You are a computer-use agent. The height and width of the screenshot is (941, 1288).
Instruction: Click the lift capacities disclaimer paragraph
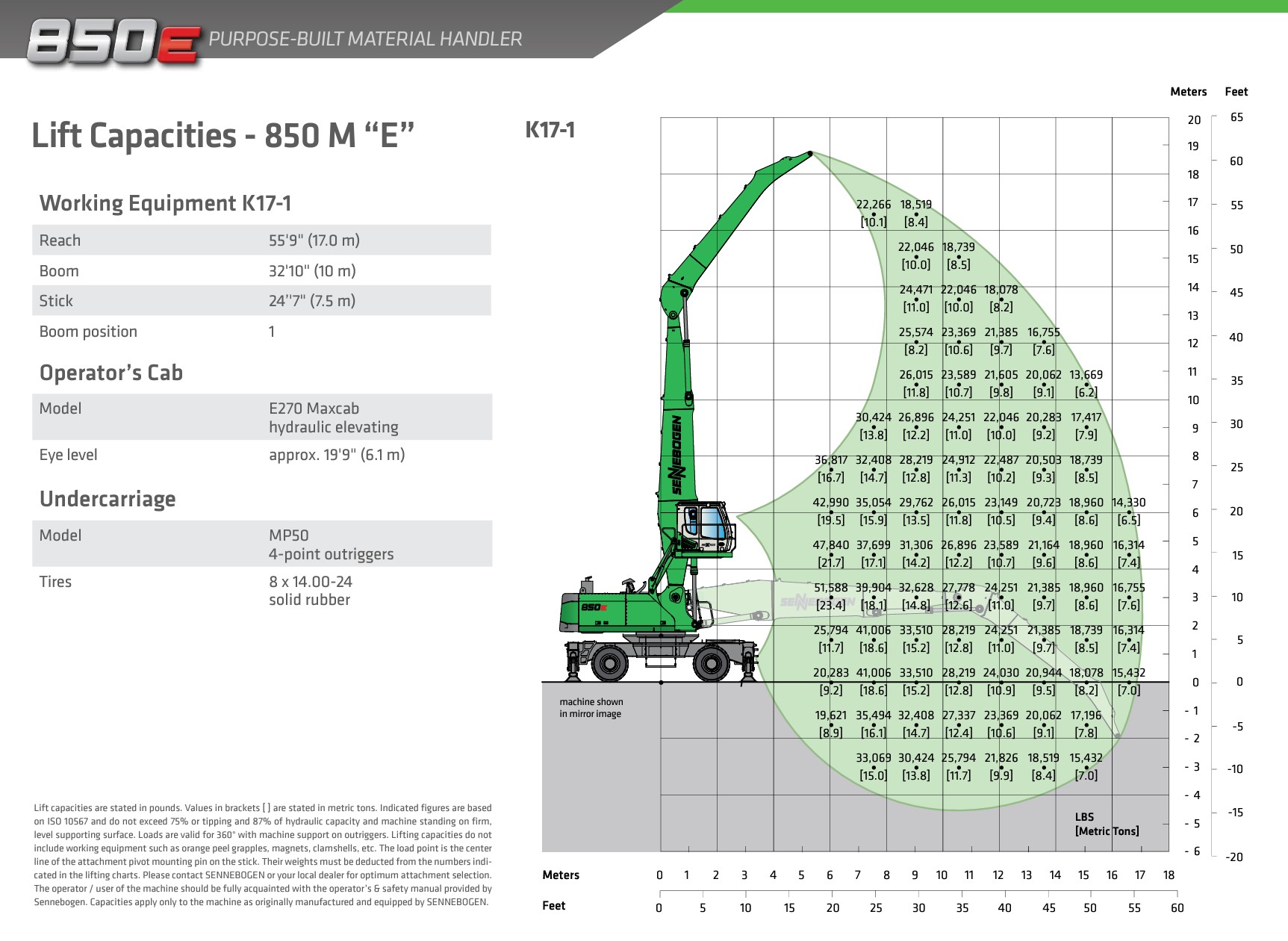click(x=263, y=855)
